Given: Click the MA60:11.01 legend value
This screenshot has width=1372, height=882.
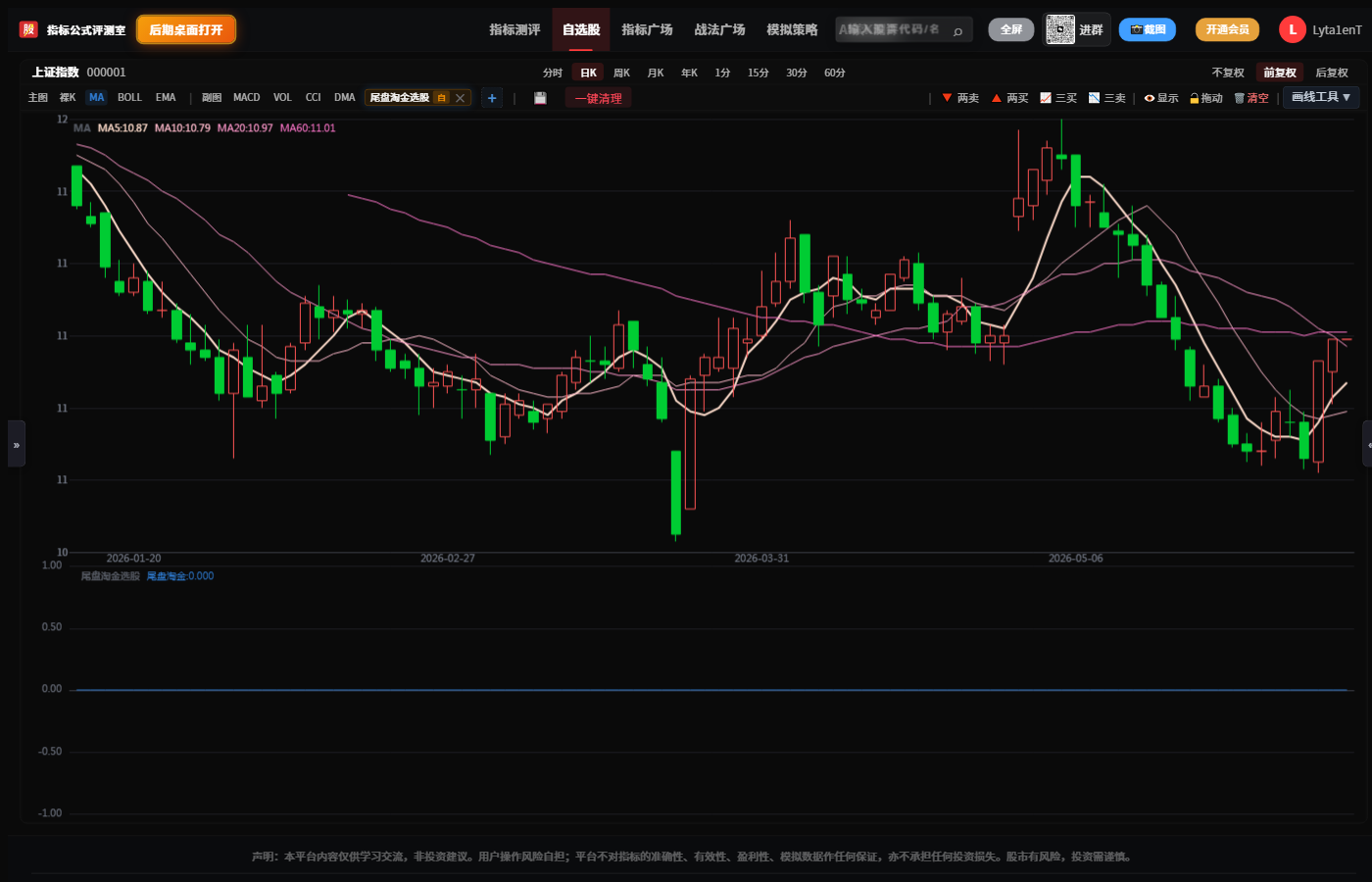Looking at the screenshot, I should point(308,128).
